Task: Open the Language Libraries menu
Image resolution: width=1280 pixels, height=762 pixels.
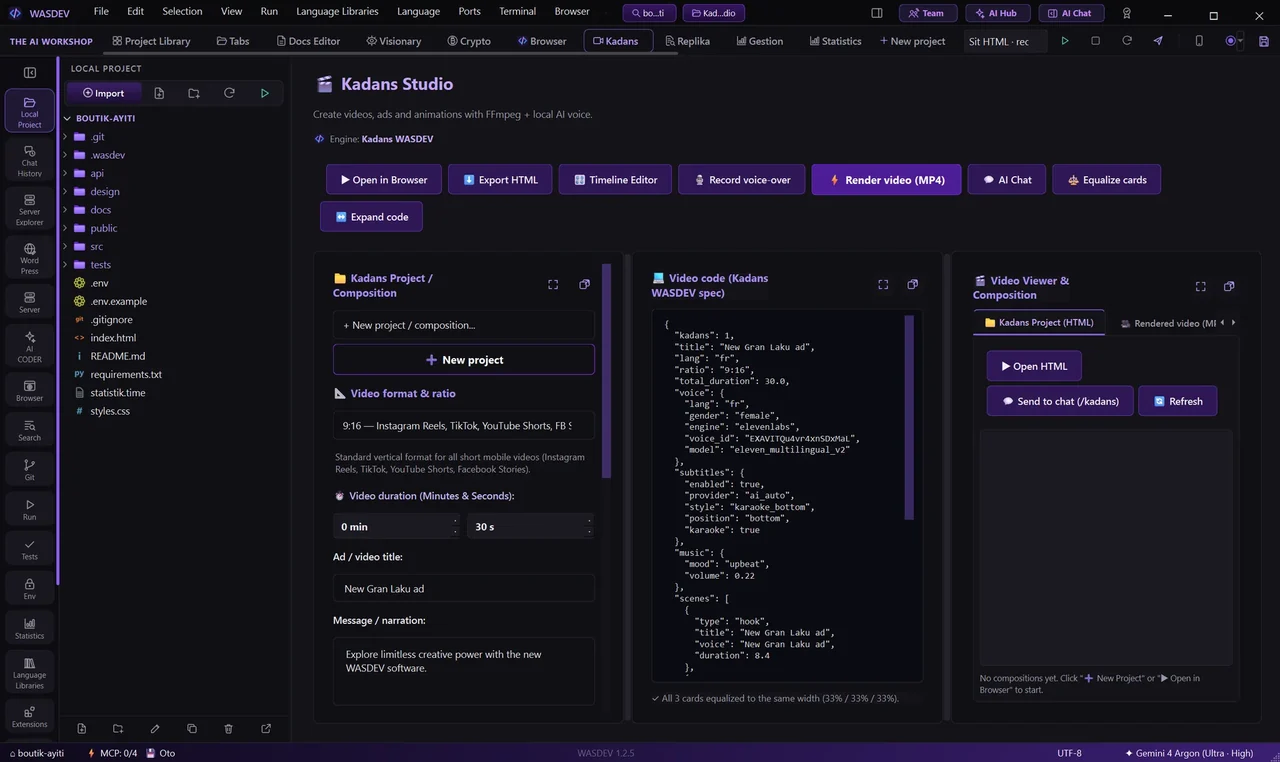Action: 337,11
